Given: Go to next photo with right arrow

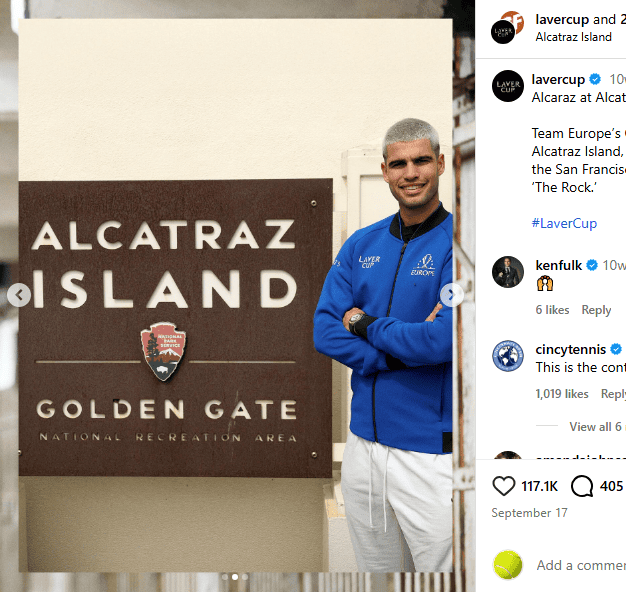Looking at the screenshot, I should (452, 295).
